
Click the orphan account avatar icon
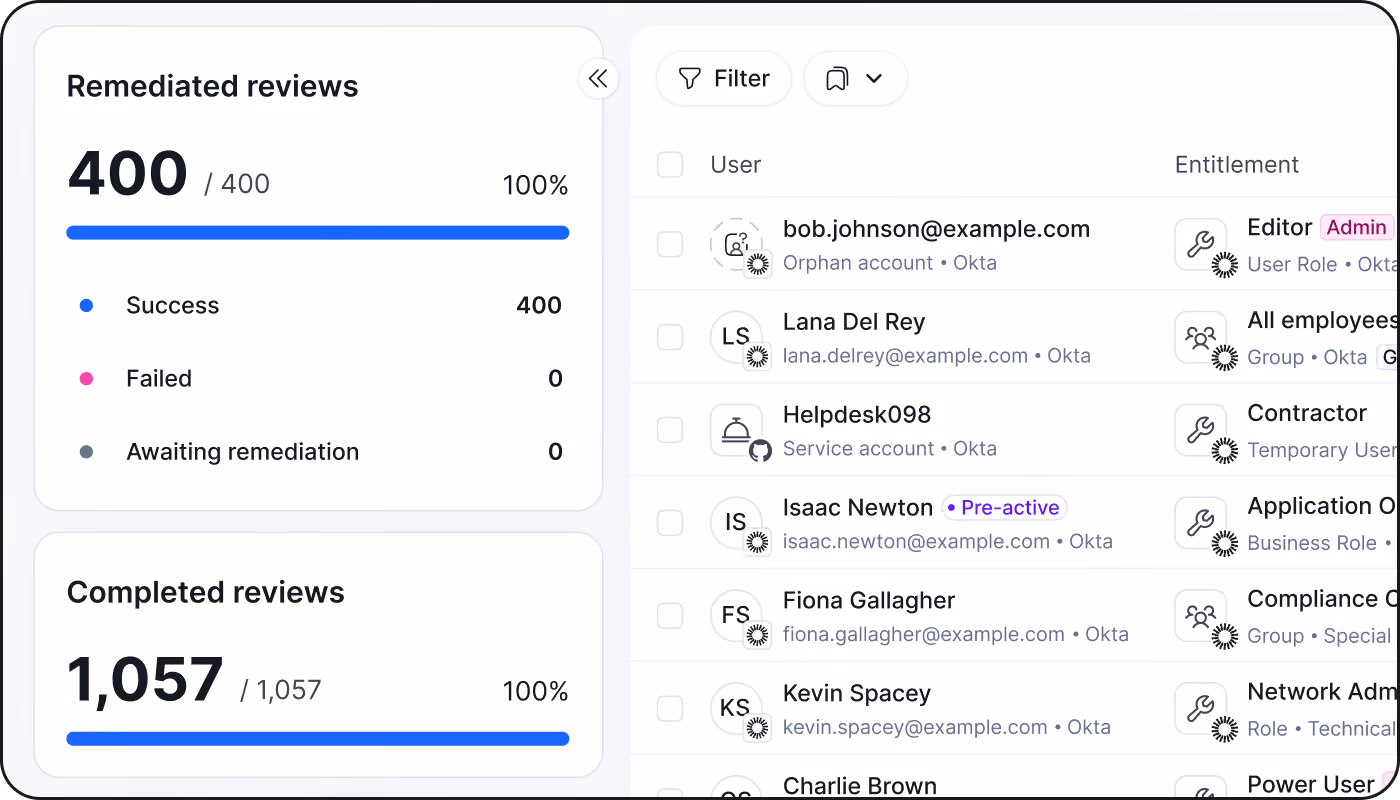[x=736, y=244]
